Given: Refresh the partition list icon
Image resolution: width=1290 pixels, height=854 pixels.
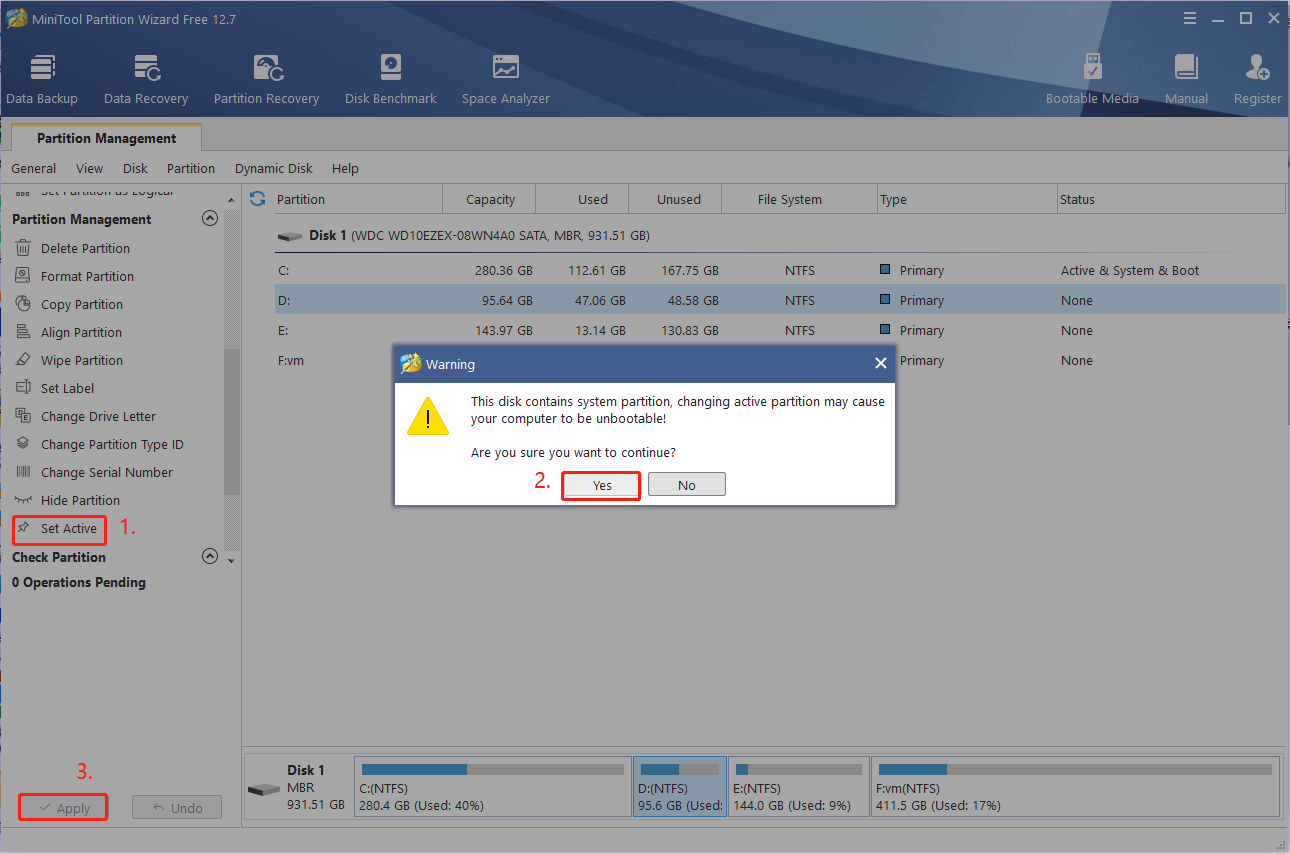Looking at the screenshot, I should pos(258,199).
